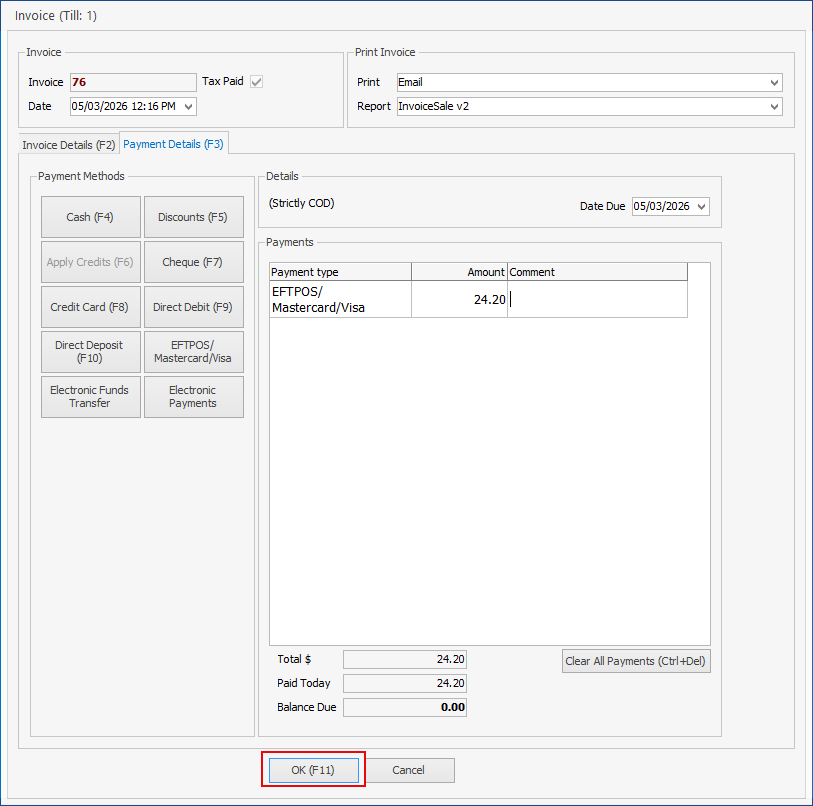The height and width of the screenshot is (806, 813).
Task: Click the Balance Due value 0.00
Action: coord(405,707)
